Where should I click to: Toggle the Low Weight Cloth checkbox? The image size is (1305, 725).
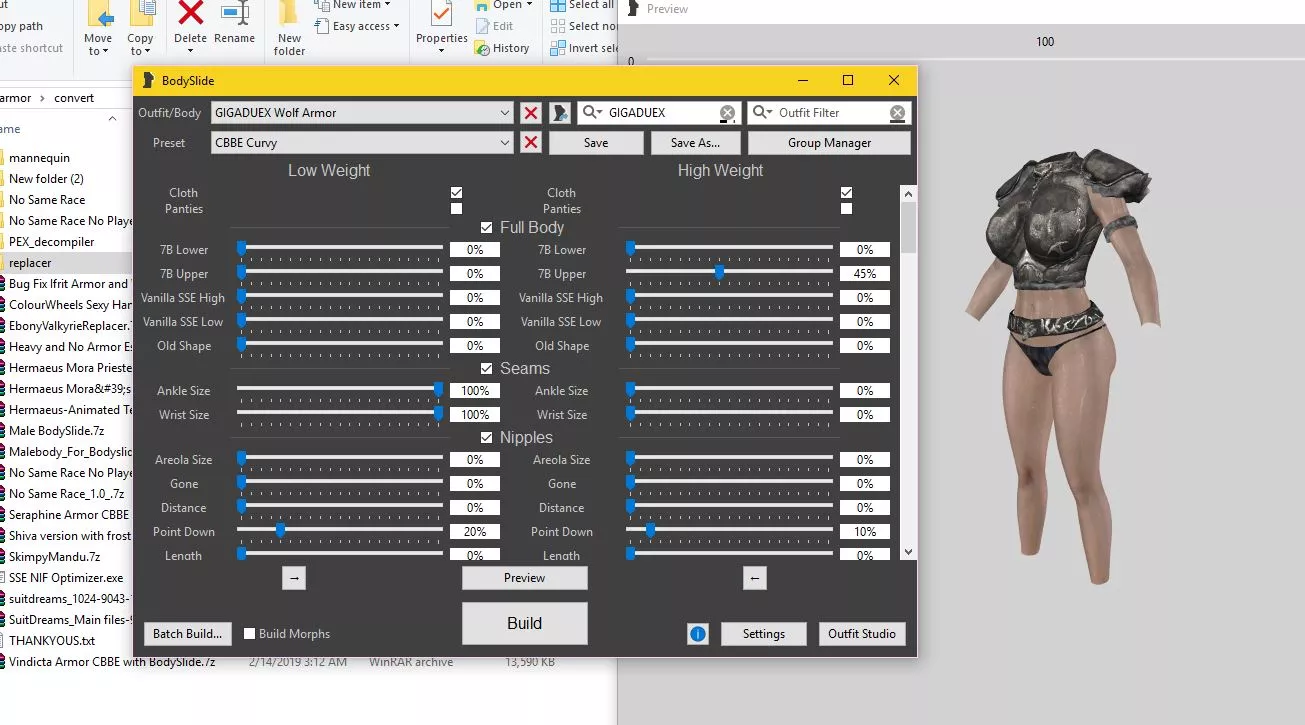(457, 193)
